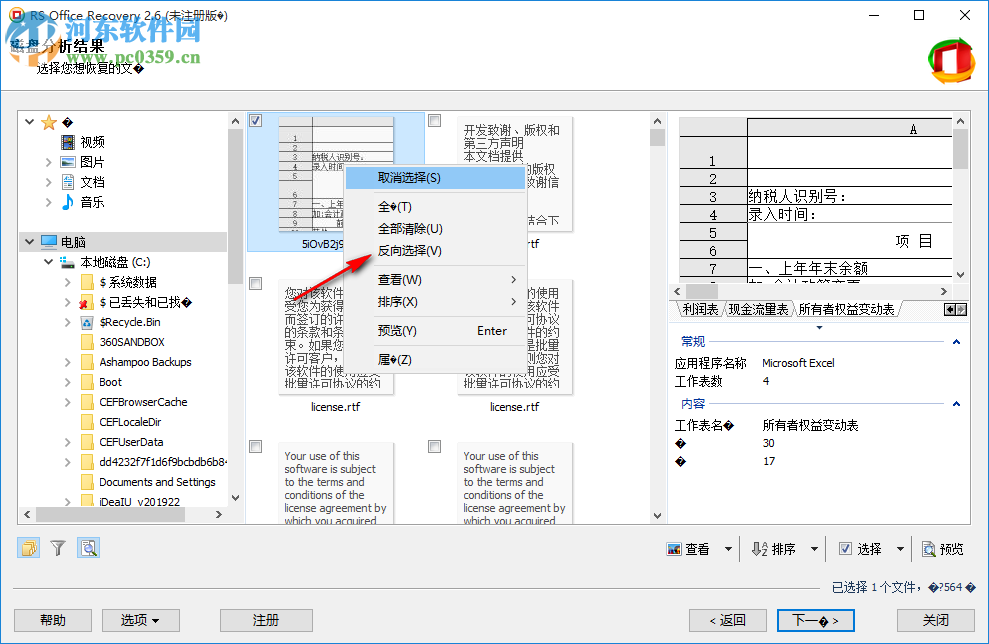Click the document search preview icon bottom-left
The width and height of the screenshot is (989, 644).
click(x=88, y=547)
